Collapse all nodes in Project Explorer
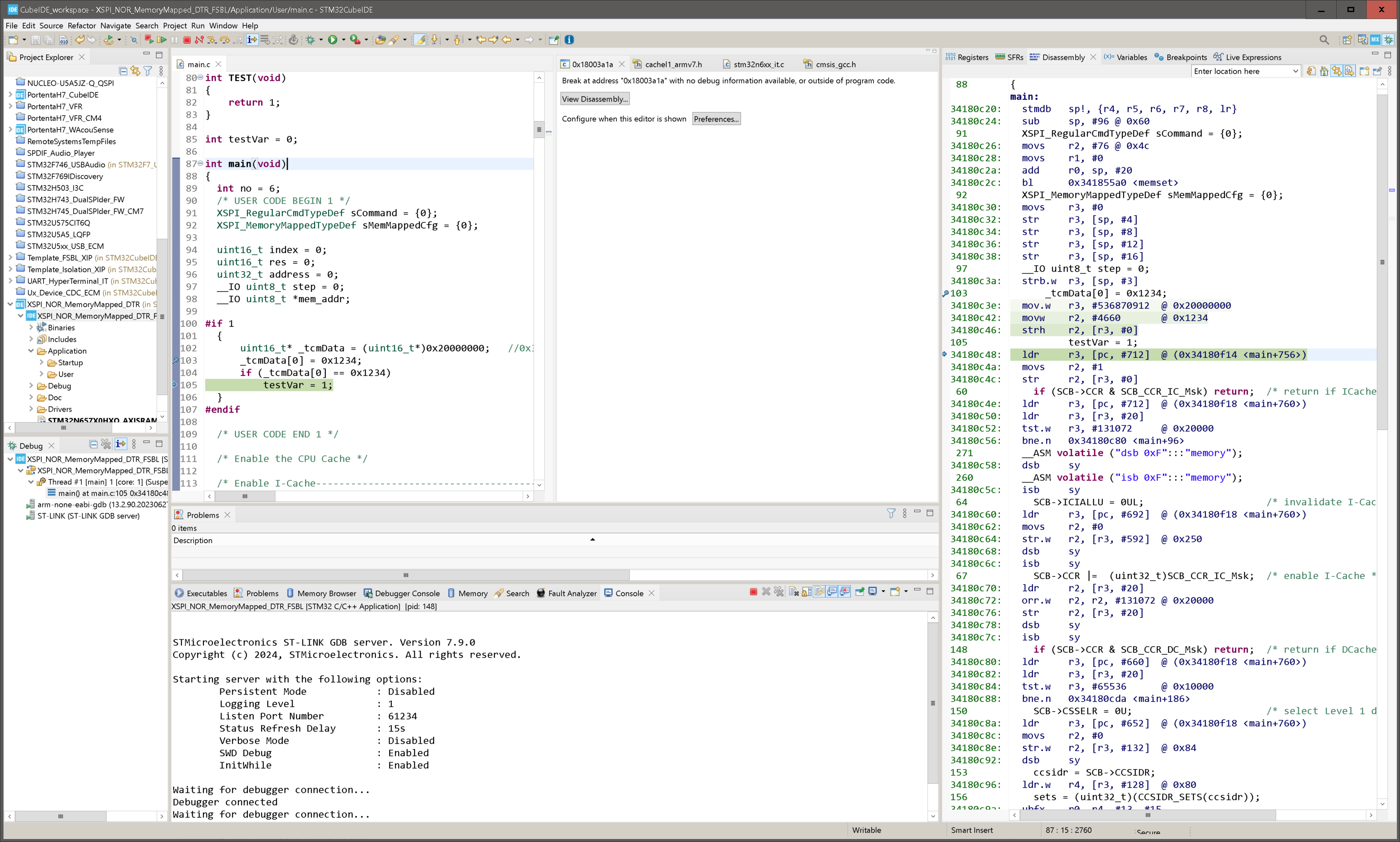The image size is (1400, 842). pos(123,71)
